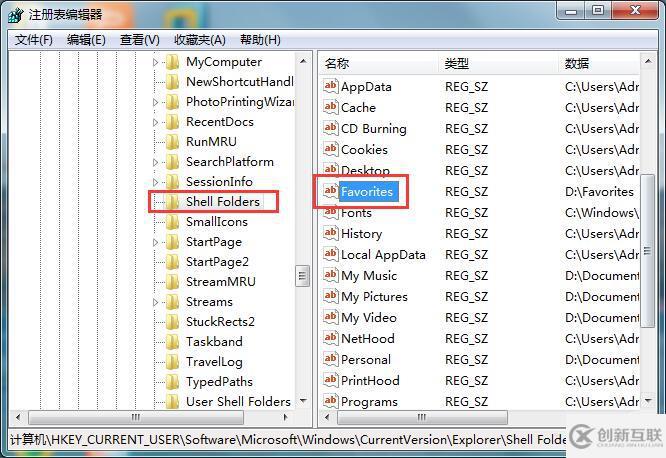The width and height of the screenshot is (666, 458).
Task: Click the values pane horizontal scrollbar
Action: (x=420, y=417)
